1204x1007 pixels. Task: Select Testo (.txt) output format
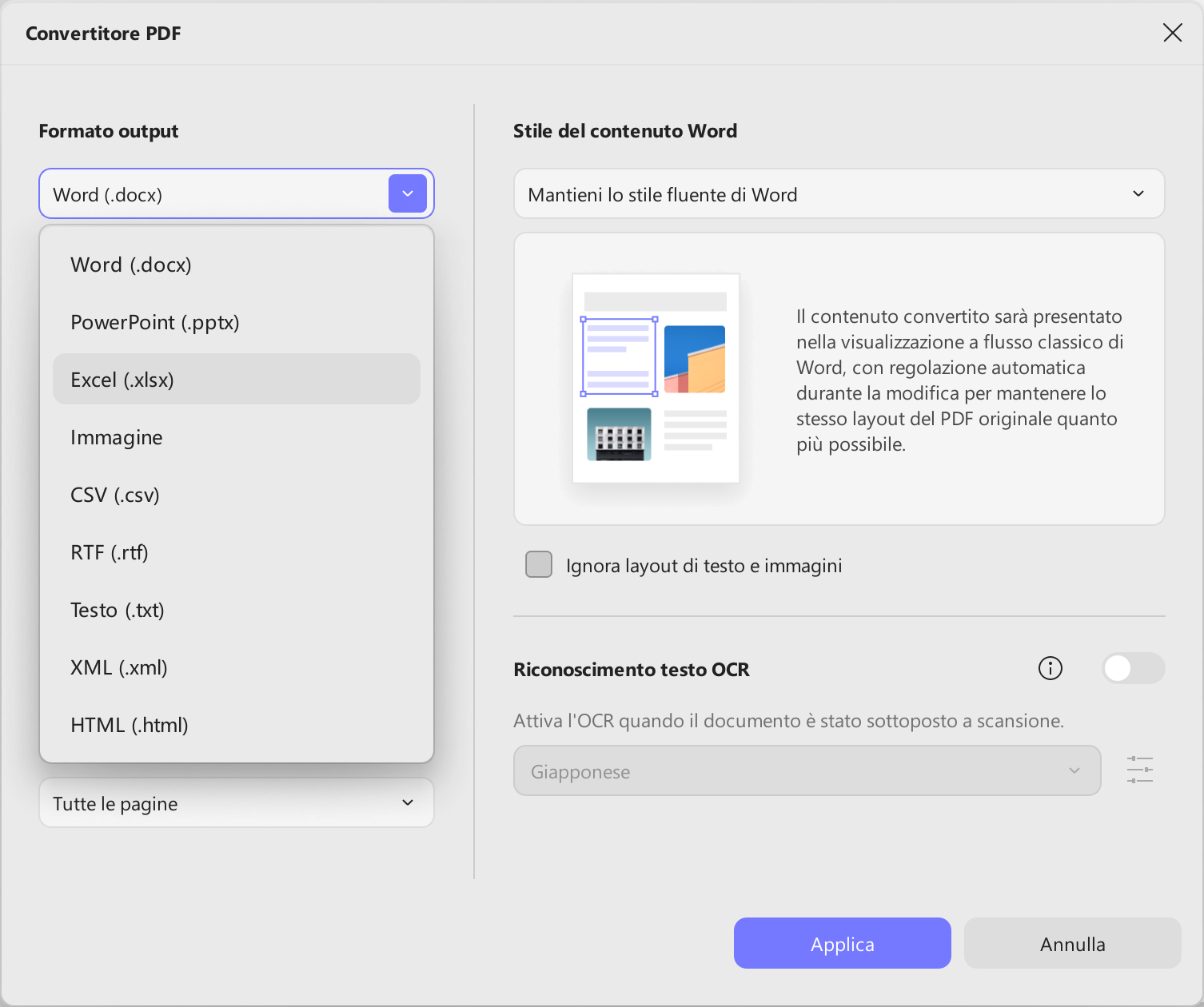tap(237, 610)
